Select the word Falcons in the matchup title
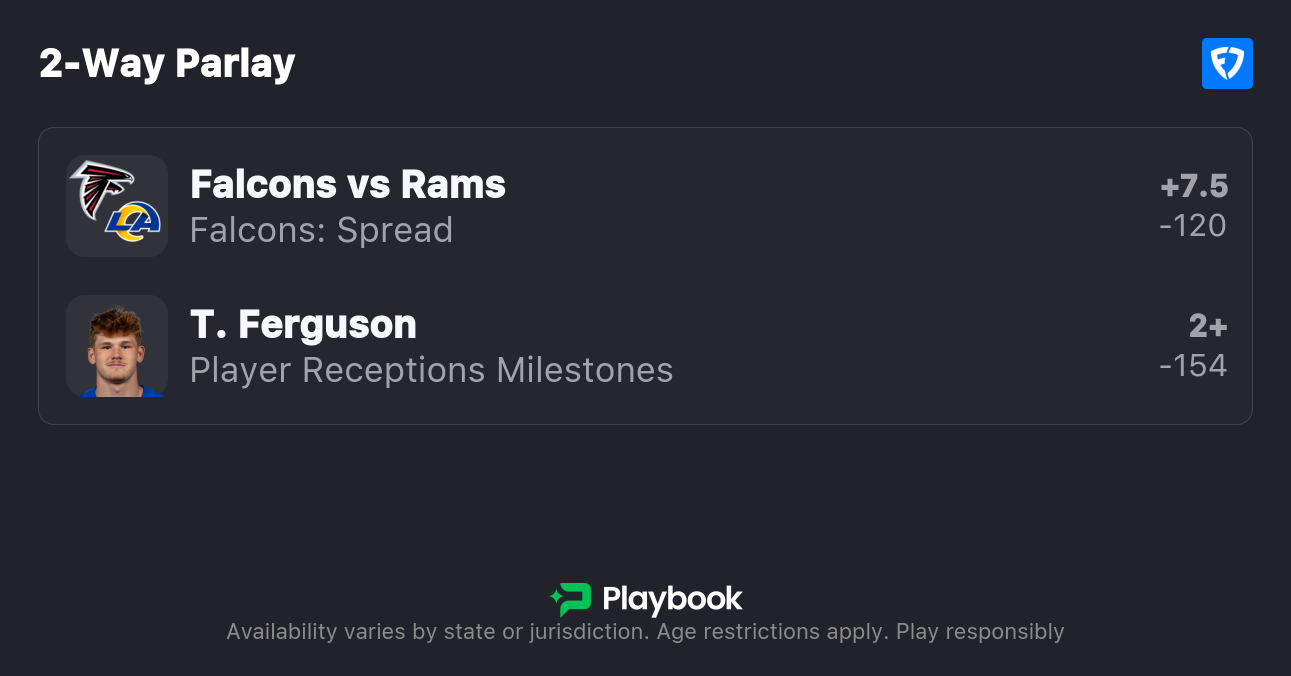 [x=263, y=184]
